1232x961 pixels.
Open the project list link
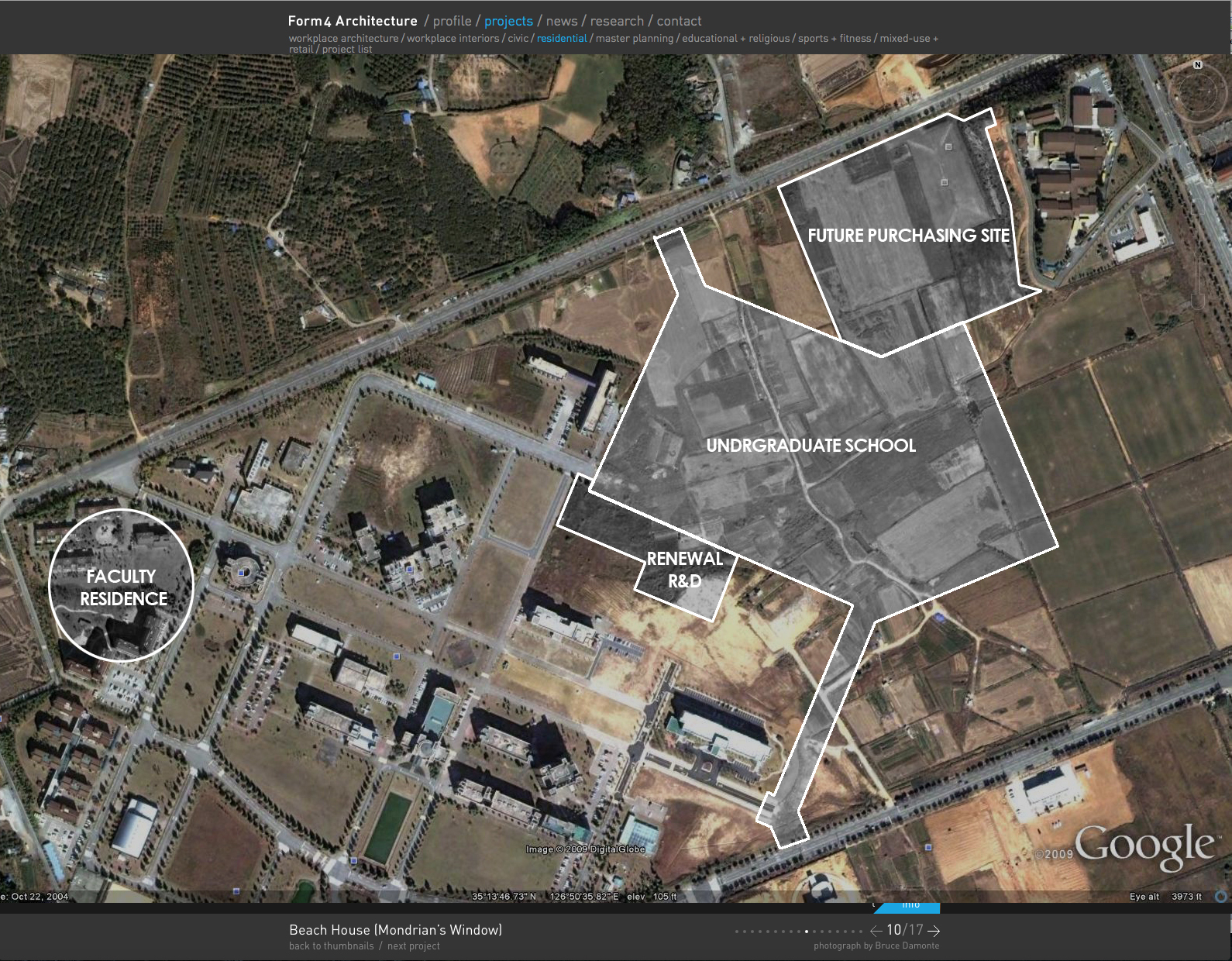[x=347, y=50]
